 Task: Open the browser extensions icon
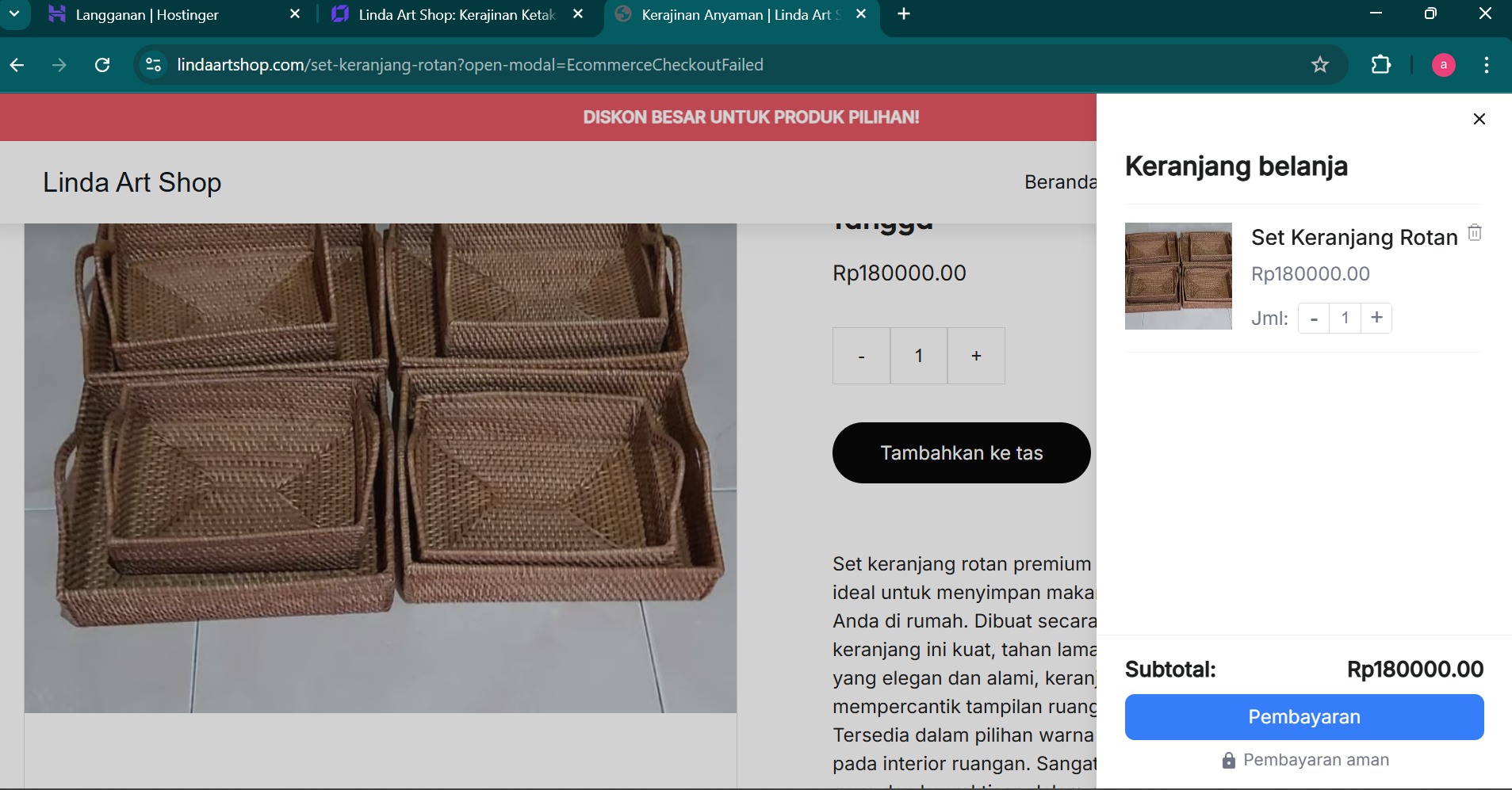coord(1381,65)
